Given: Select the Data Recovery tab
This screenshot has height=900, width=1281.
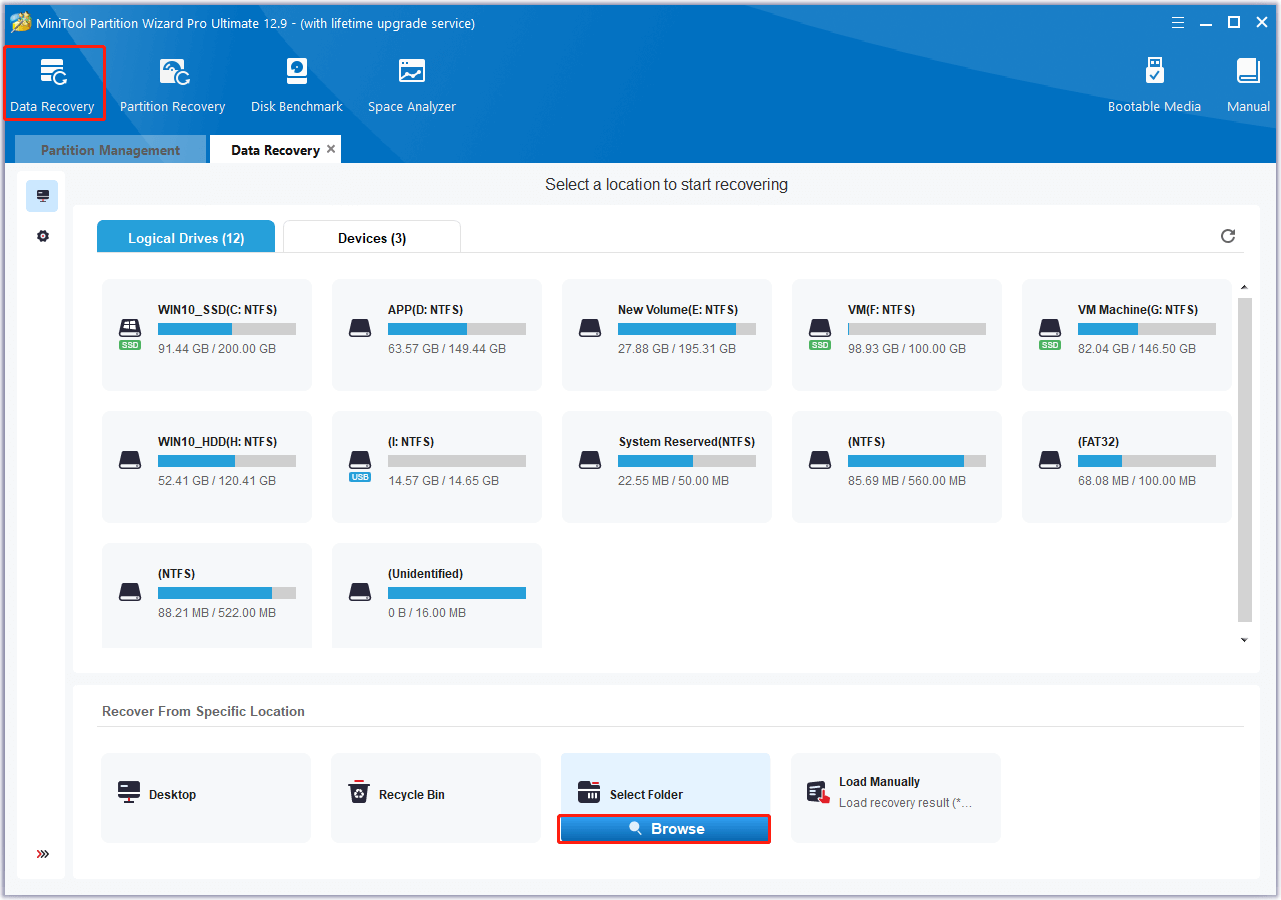Looking at the screenshot, I should click(x=275, y=150).
